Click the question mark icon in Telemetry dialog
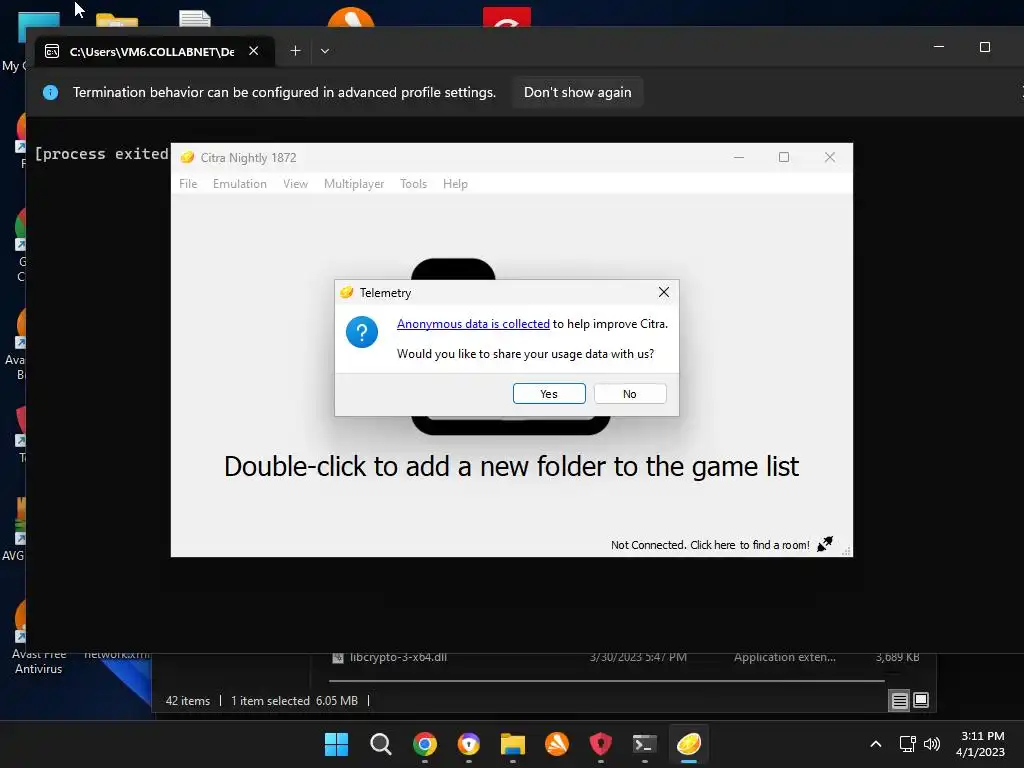The image size is (1024, 768). tap(362, 332)
